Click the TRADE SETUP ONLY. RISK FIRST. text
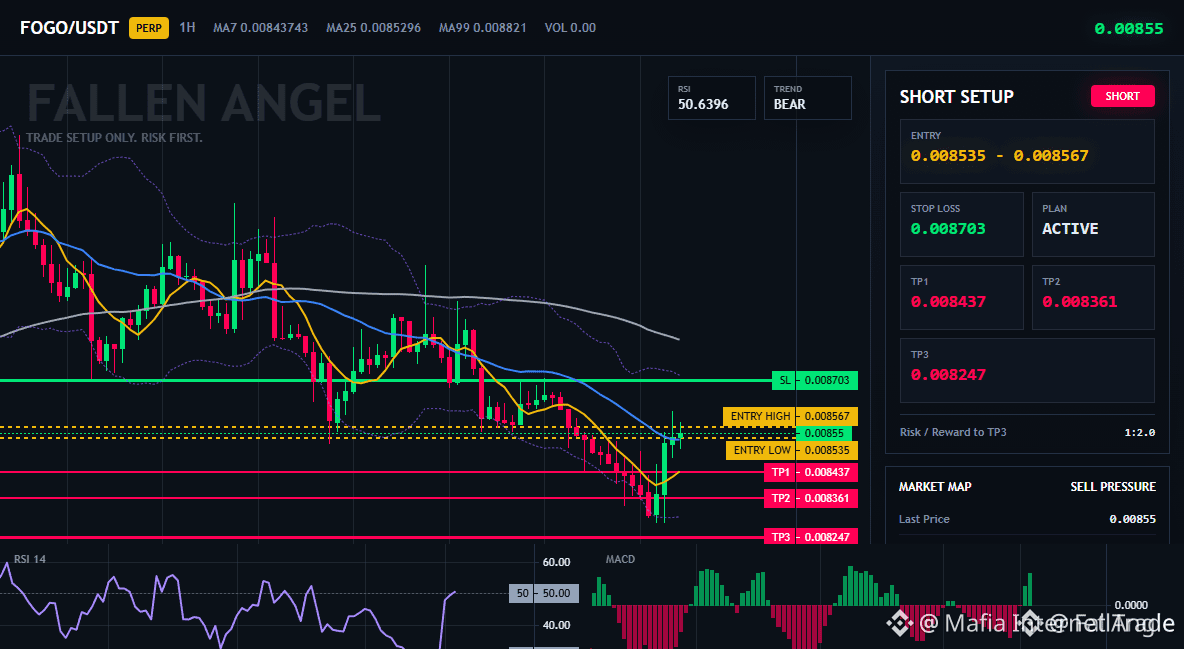1184x649 pixels. click(114, 138)
